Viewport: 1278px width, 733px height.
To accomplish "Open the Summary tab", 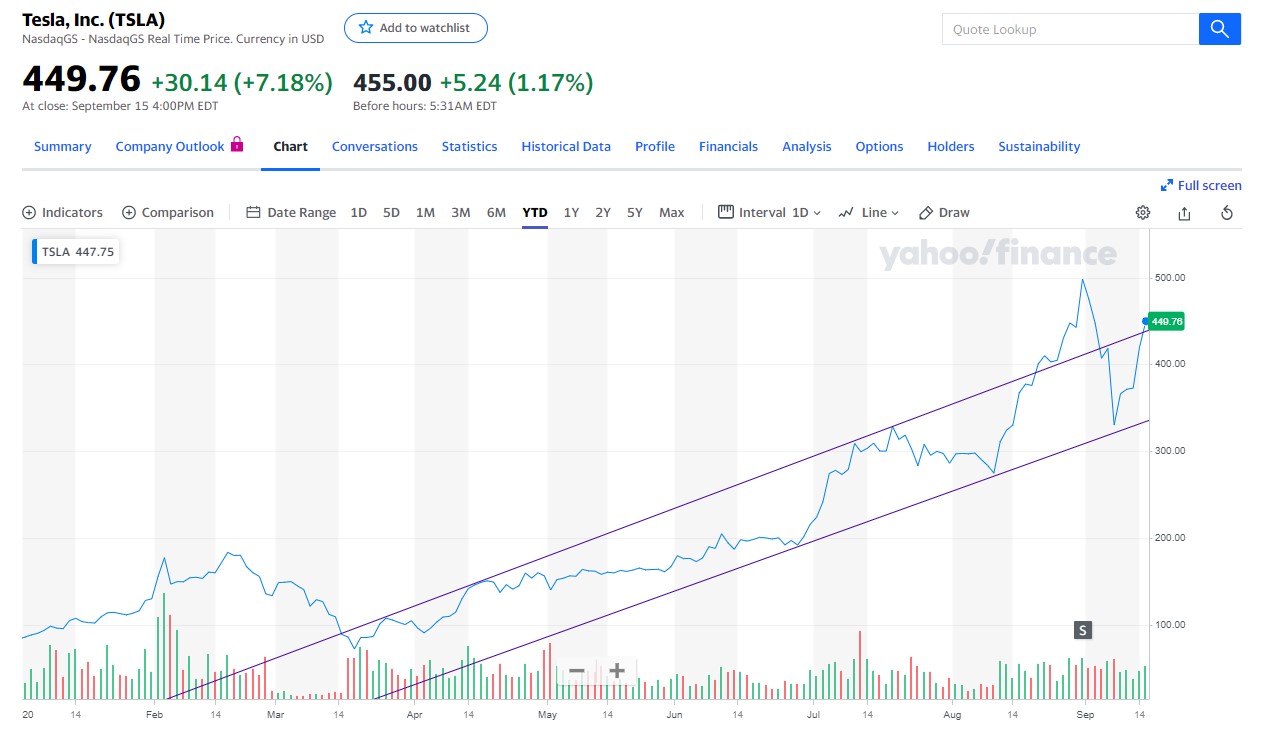I will click(x=62, y=146).
